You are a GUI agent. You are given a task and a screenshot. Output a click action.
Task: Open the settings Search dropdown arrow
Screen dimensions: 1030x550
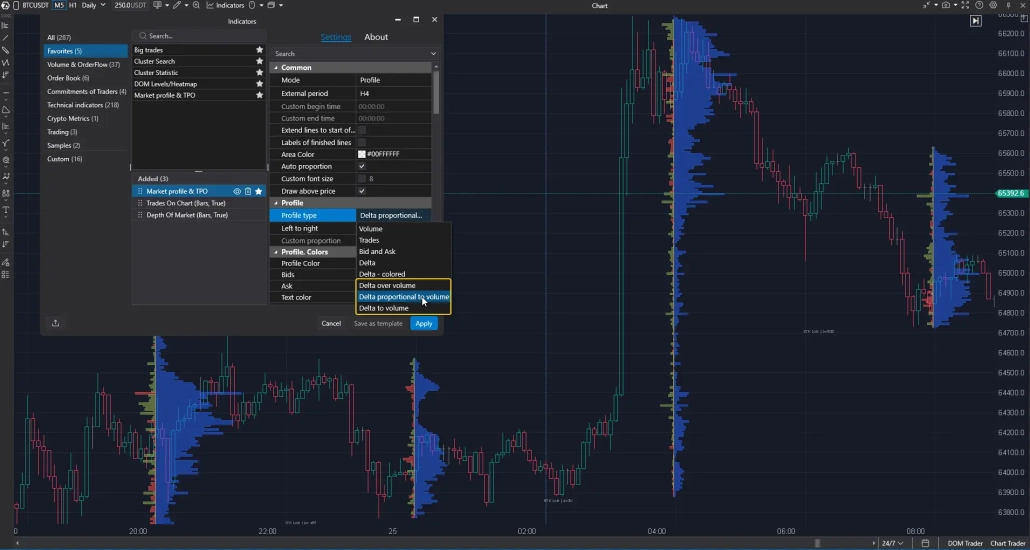433,54
